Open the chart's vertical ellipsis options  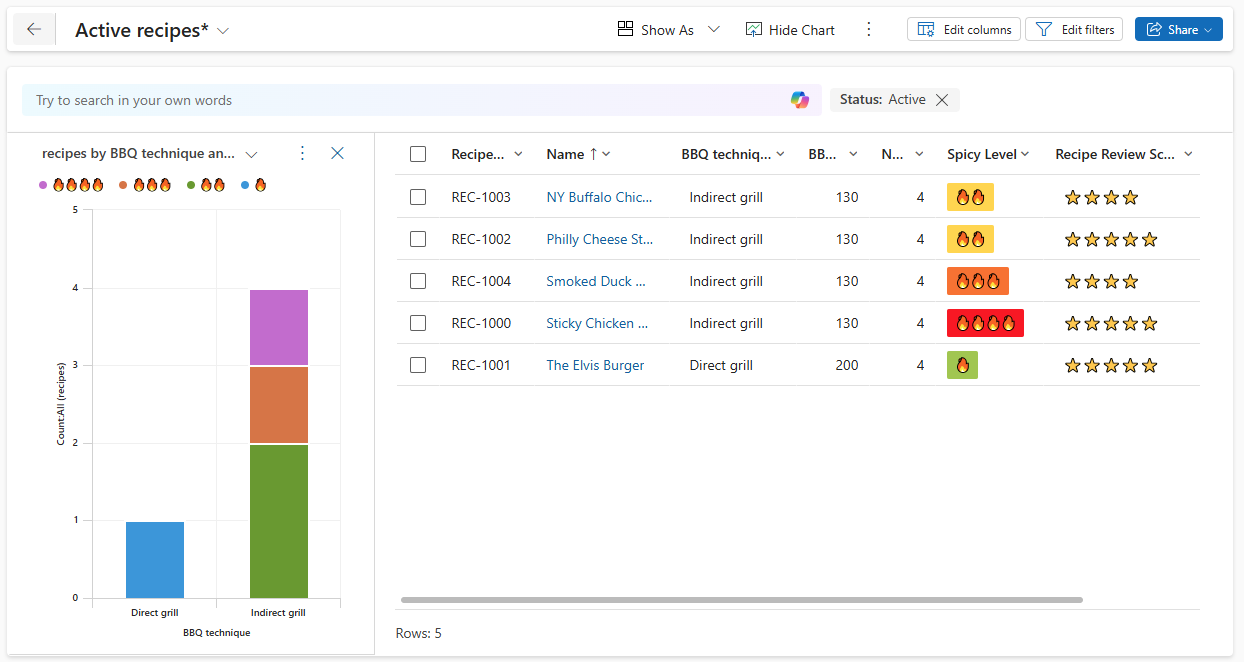pyautogui.click(x=302, y=153)
